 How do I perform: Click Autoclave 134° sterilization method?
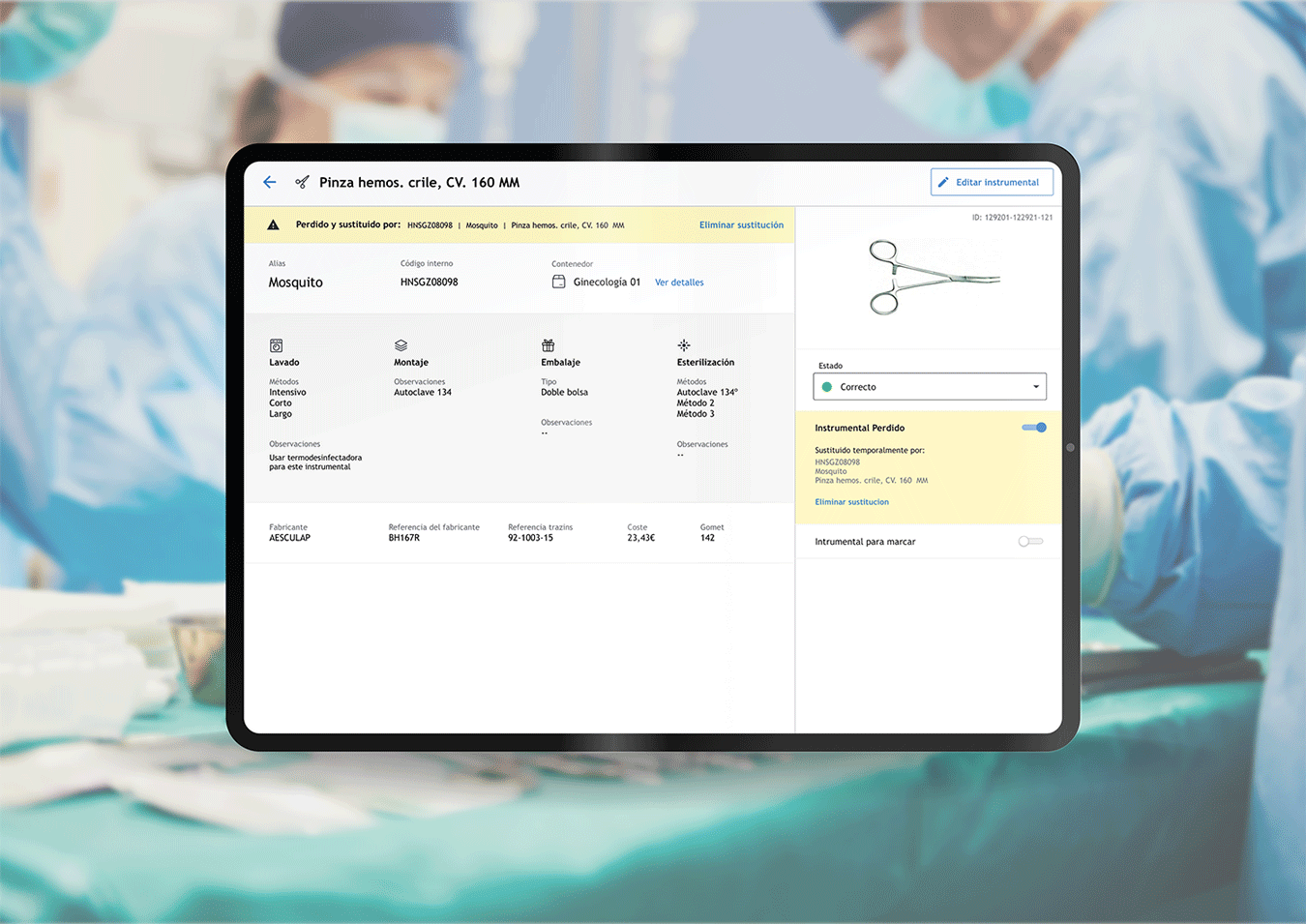point(707,393)
